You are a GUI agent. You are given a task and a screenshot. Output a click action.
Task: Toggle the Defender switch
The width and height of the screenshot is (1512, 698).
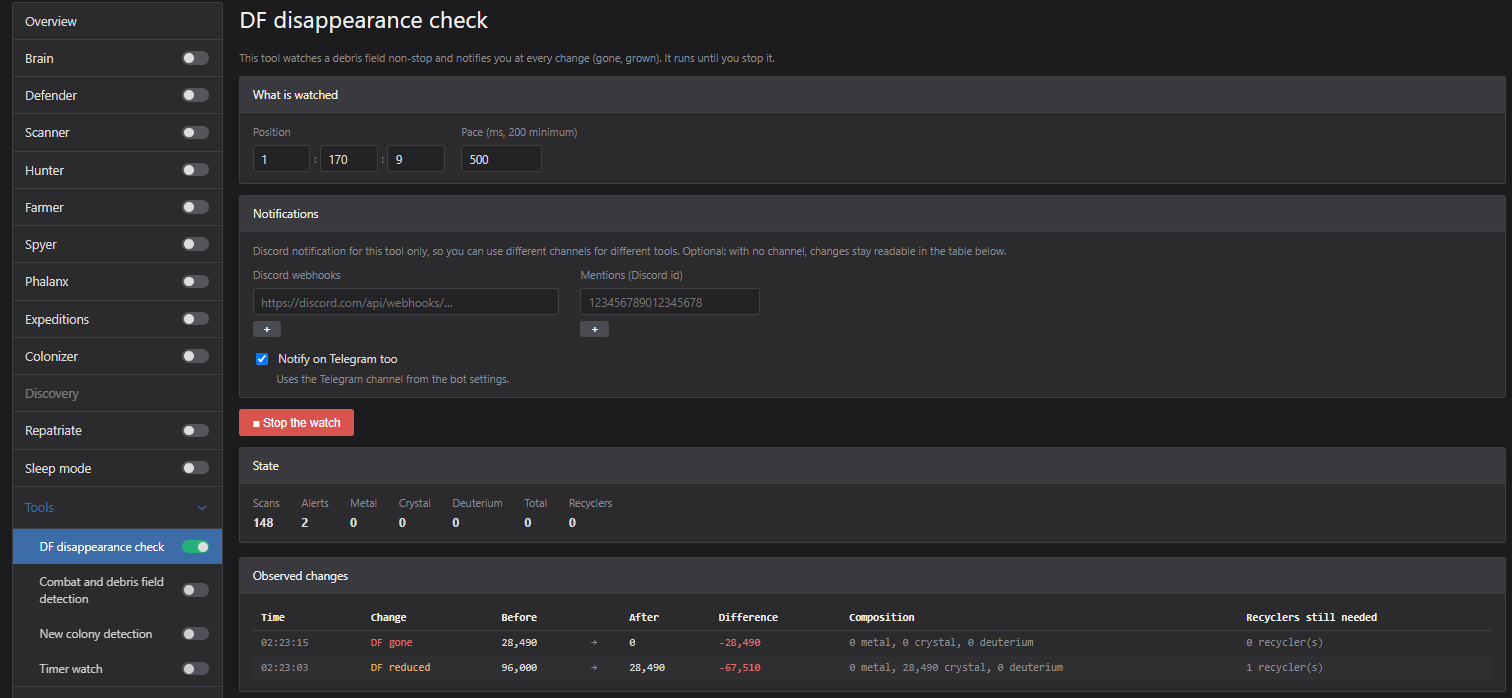coord(196,95)
